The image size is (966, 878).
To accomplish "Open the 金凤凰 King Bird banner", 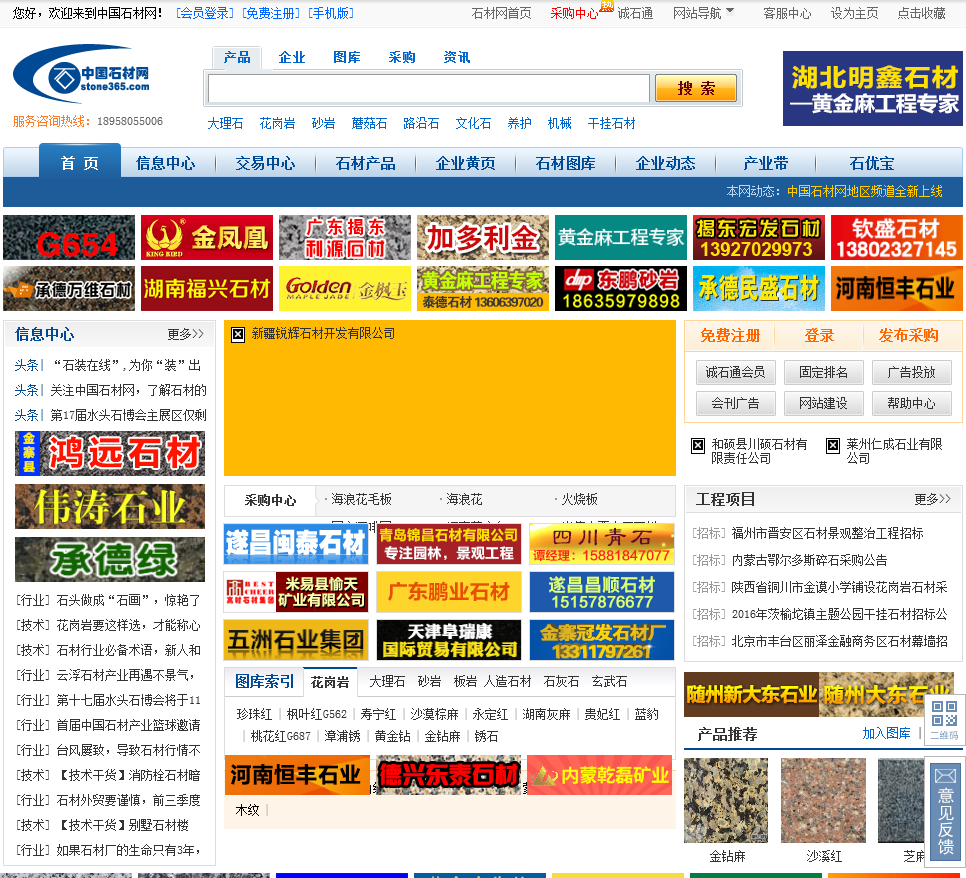I will [207, 238].
